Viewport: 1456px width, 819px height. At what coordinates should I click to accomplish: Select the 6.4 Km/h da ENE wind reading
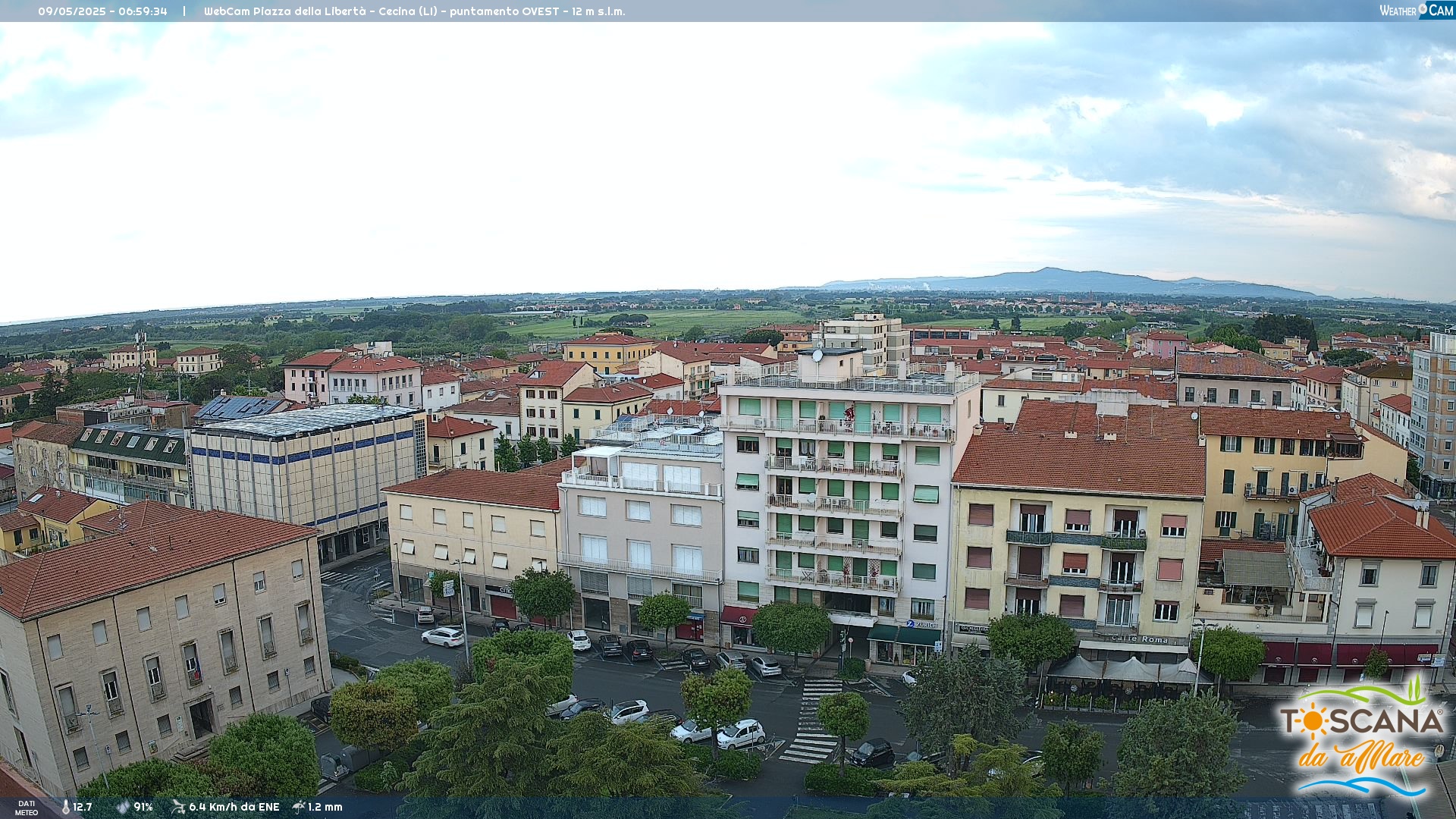click(234, 808)
